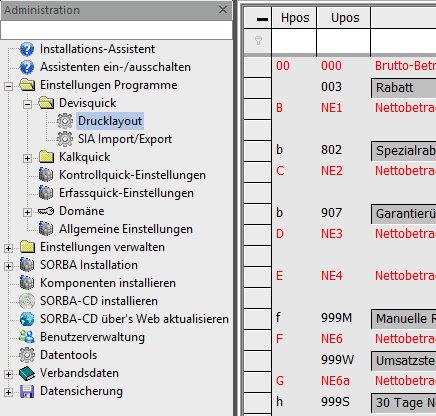The height and width of the screenshot is (416, 436).
Task: Click the Devisquick open folder icon
Action: tap(46, 103)
